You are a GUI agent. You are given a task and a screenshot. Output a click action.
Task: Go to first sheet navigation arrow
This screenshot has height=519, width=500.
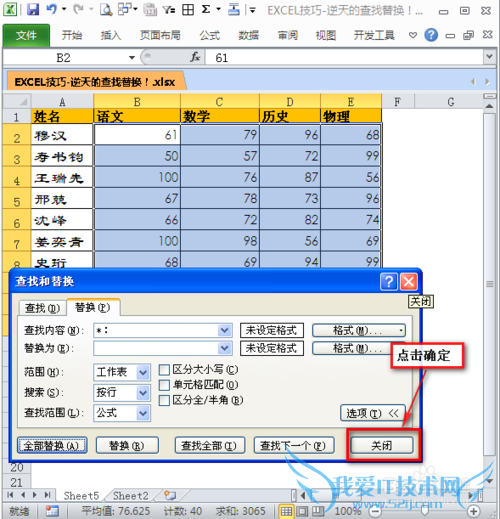10,495
